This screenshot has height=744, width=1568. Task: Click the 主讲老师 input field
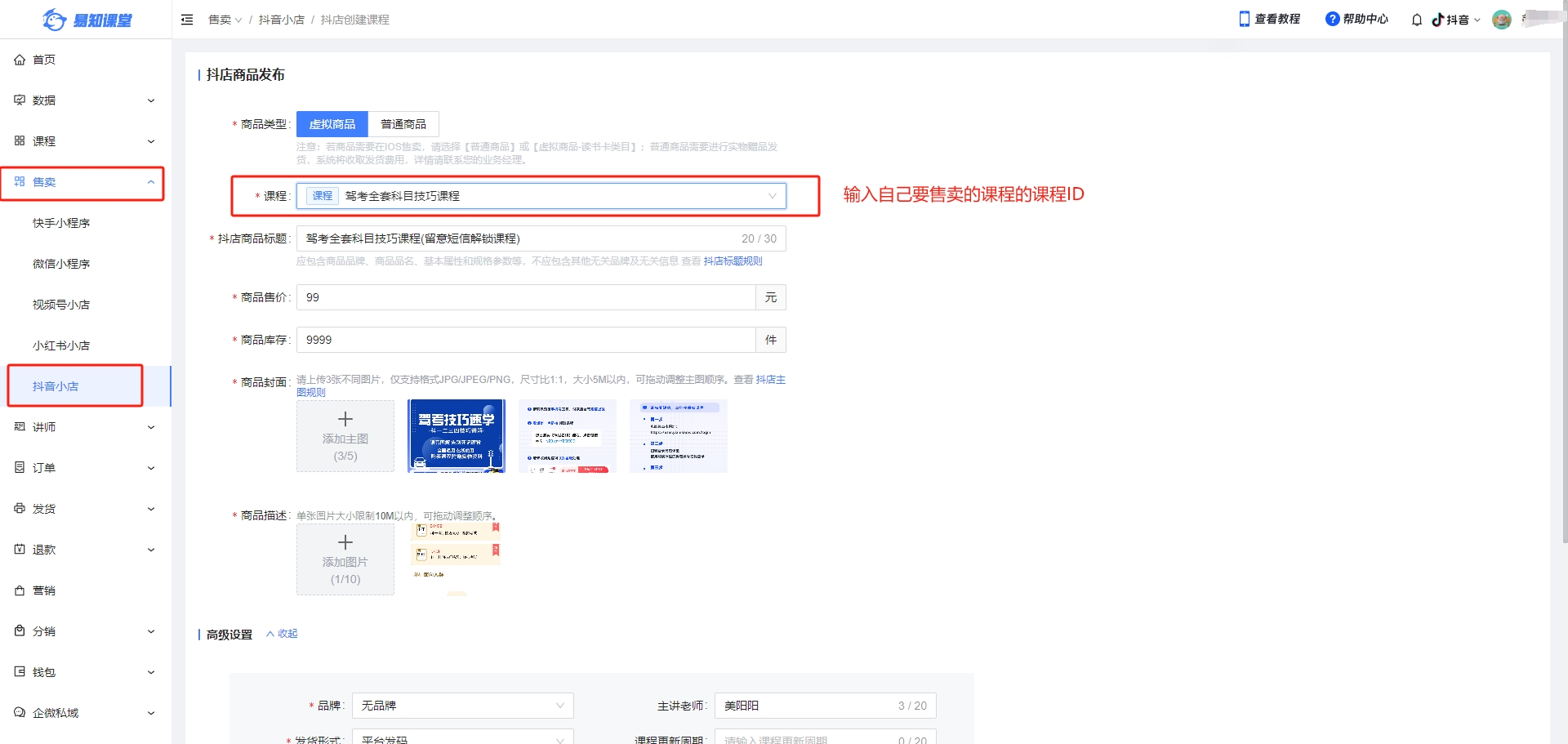pos(826,706)
